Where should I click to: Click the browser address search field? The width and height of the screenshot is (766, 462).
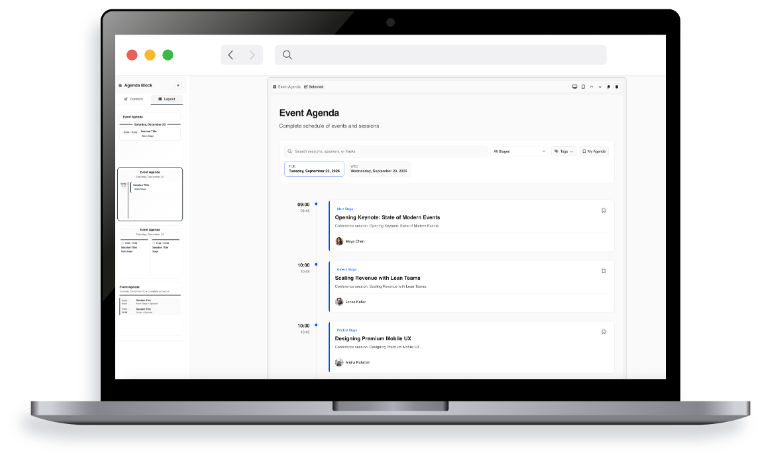click(x=441, y=55)
